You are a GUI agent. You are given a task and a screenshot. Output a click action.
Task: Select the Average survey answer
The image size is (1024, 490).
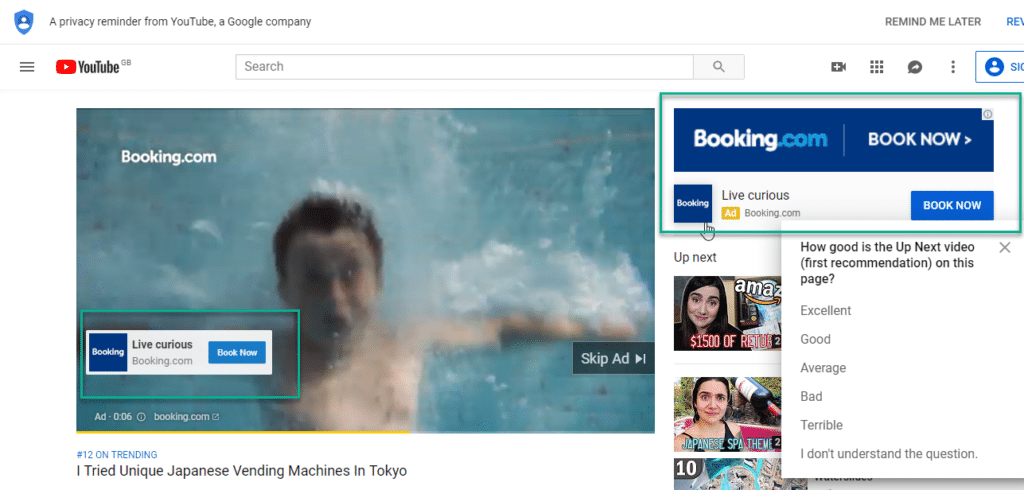click(823, 368)
